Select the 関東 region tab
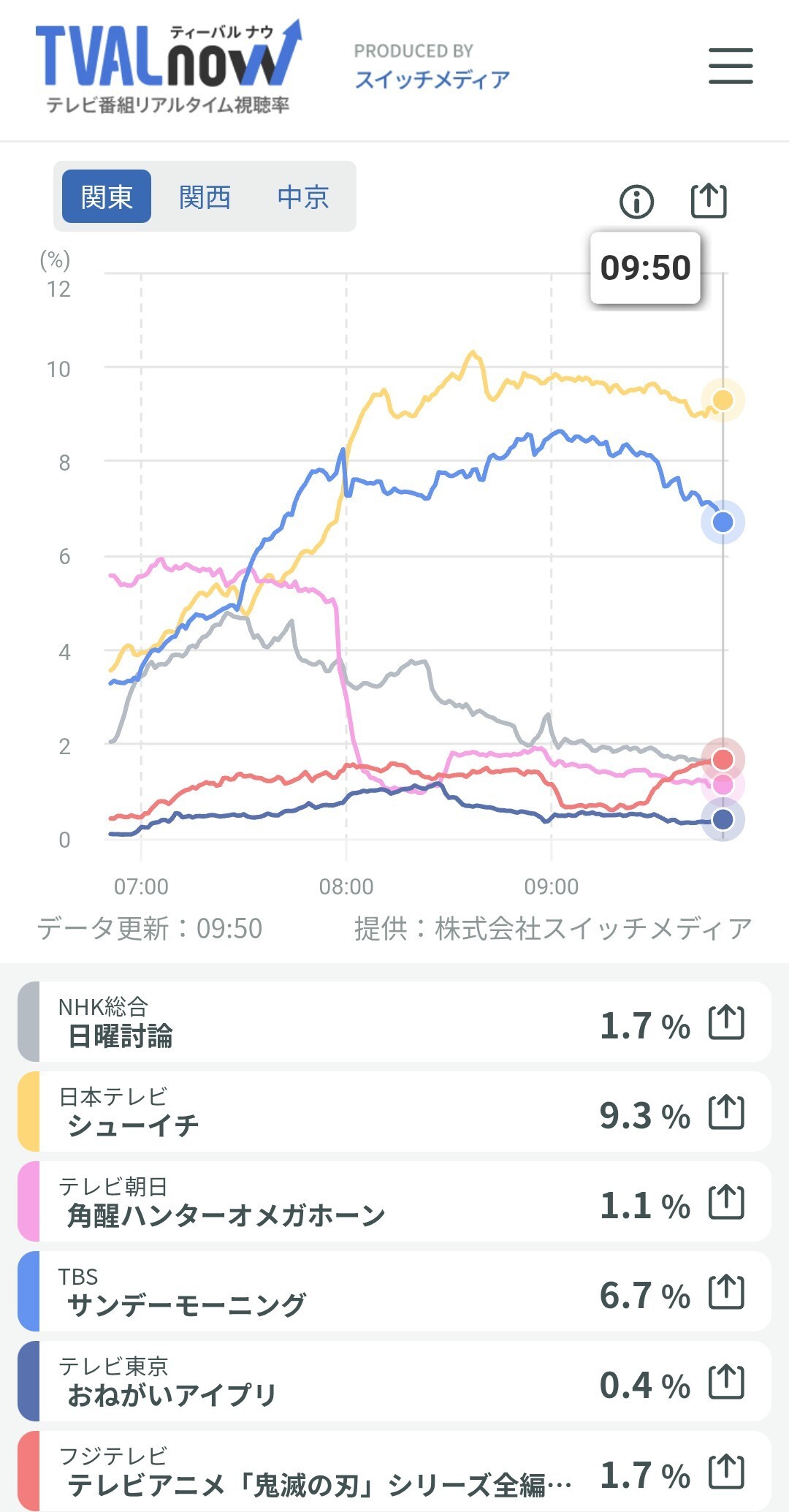This screenshot has height=1512, width=789. click(x=107, y=197)
